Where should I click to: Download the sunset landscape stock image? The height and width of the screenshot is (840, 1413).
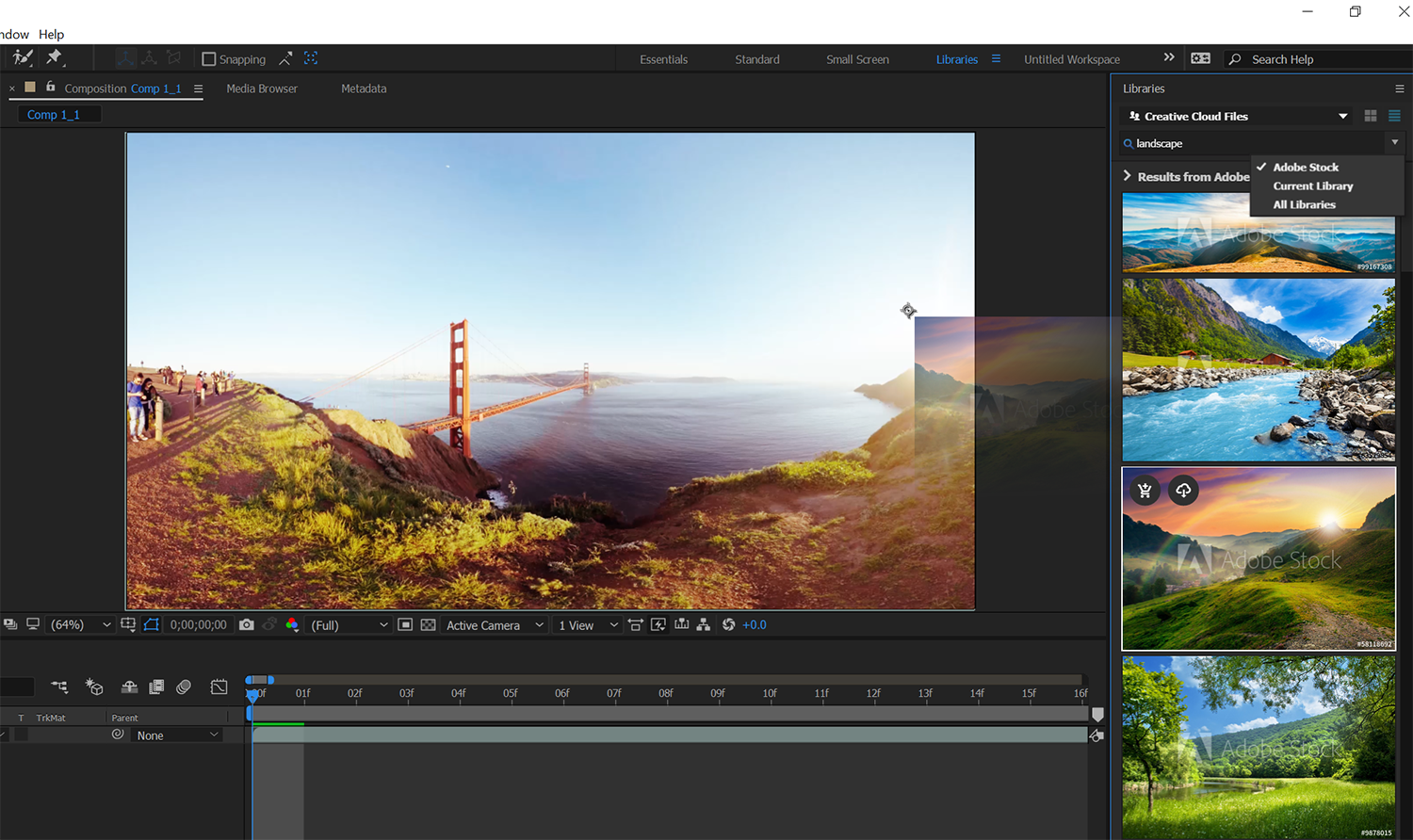coord(1183,491)
